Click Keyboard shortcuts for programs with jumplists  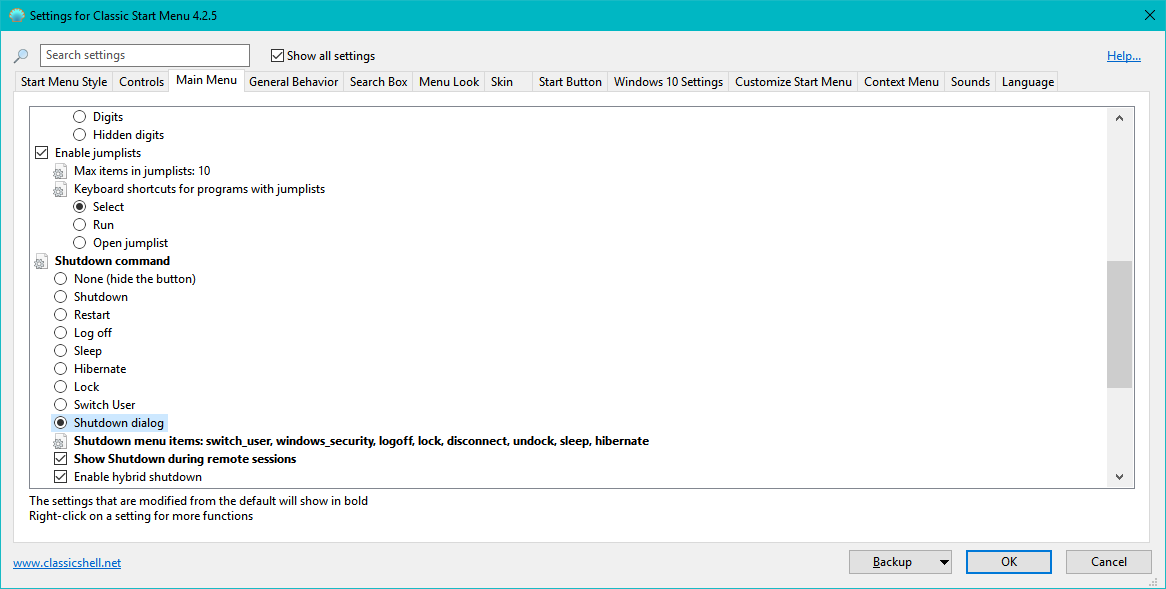199,189
